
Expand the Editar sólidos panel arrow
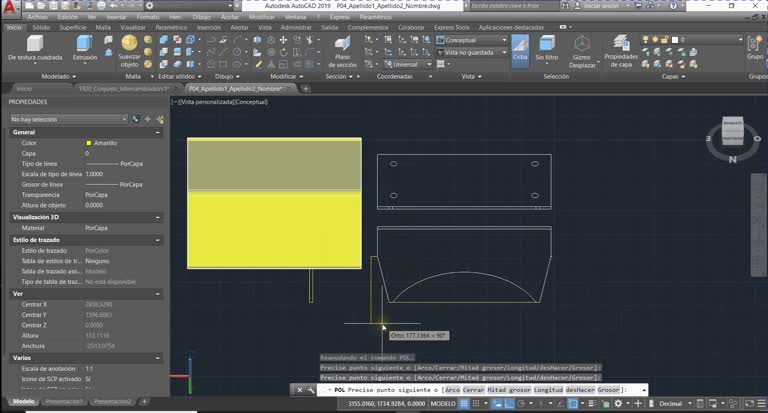[x=200, y=76]
